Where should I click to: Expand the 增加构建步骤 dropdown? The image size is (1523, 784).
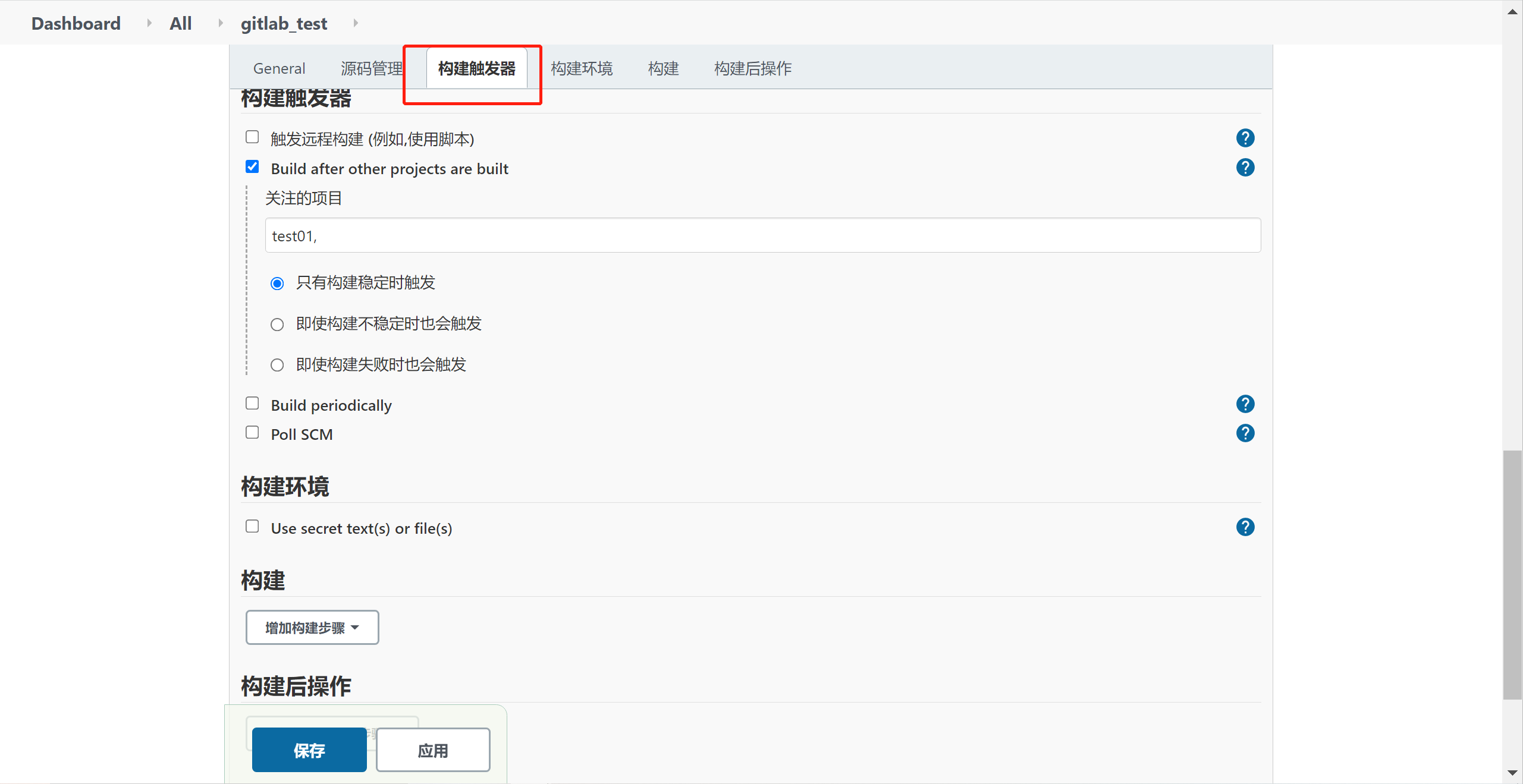(x=312, y=628)
